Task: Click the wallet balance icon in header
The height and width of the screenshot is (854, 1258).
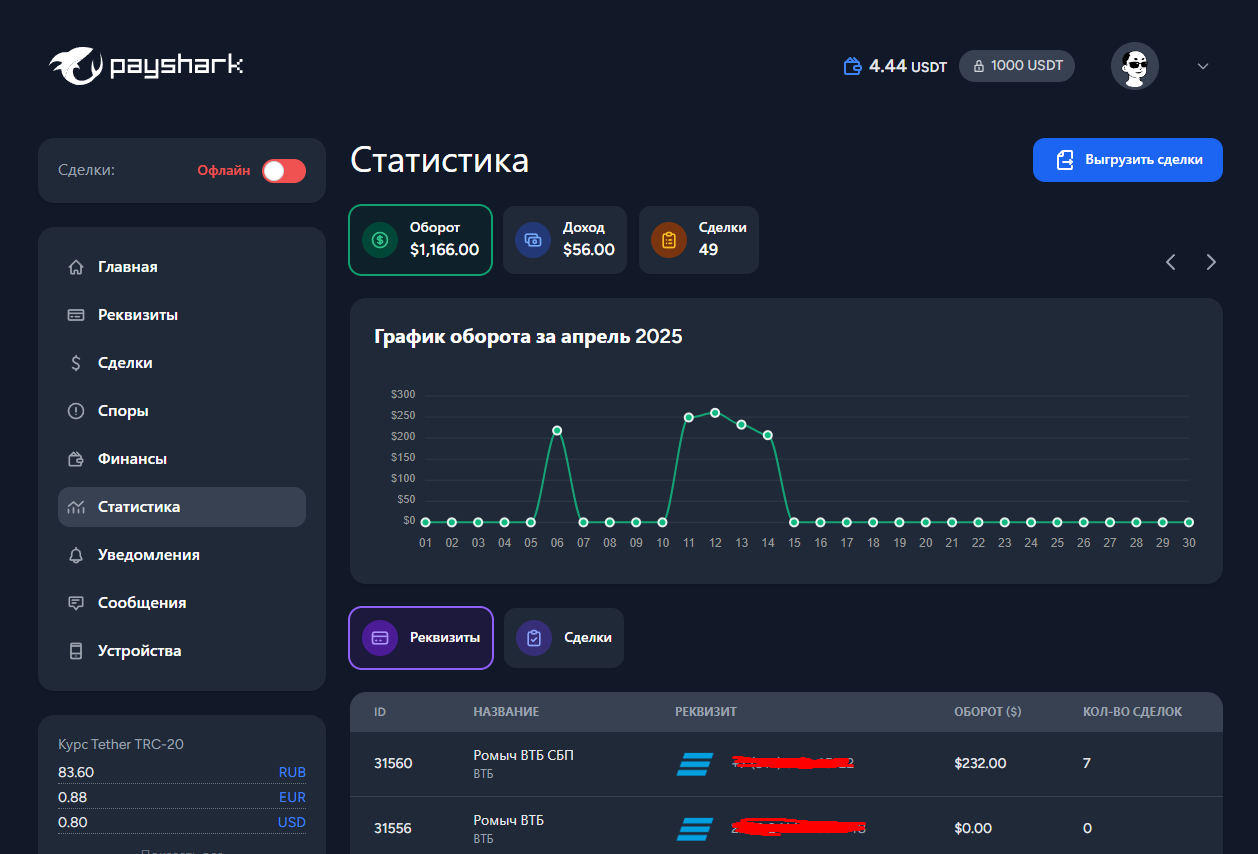Action: click(853, 67)
